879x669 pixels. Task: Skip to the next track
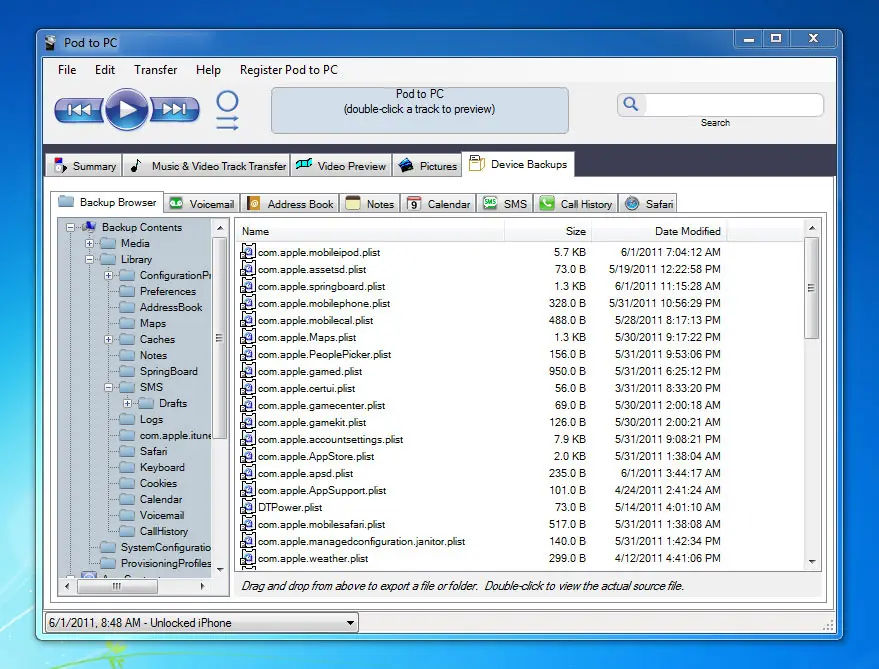point(174,109)
